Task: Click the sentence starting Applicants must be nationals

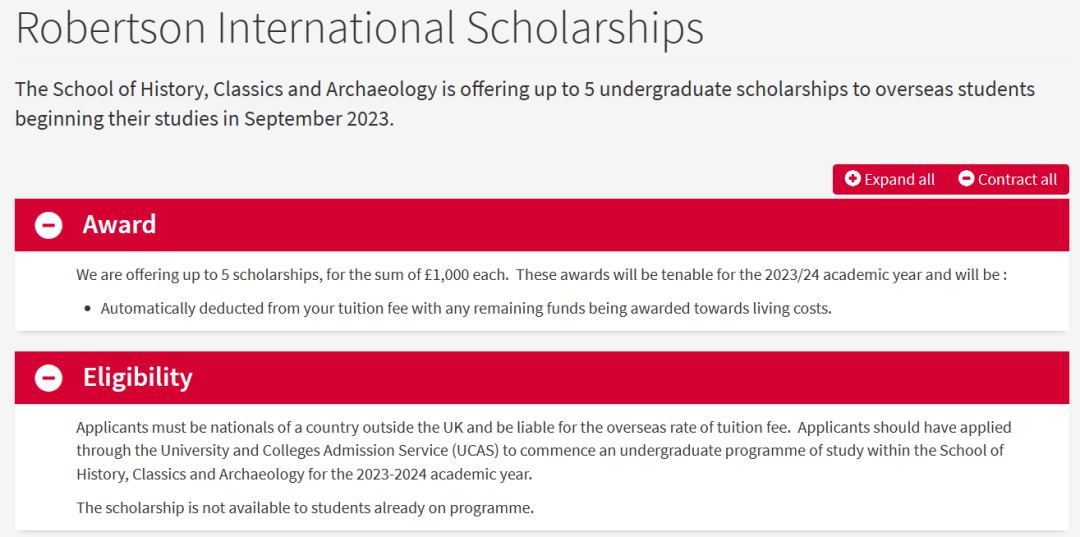Action: tap(434, 428)
